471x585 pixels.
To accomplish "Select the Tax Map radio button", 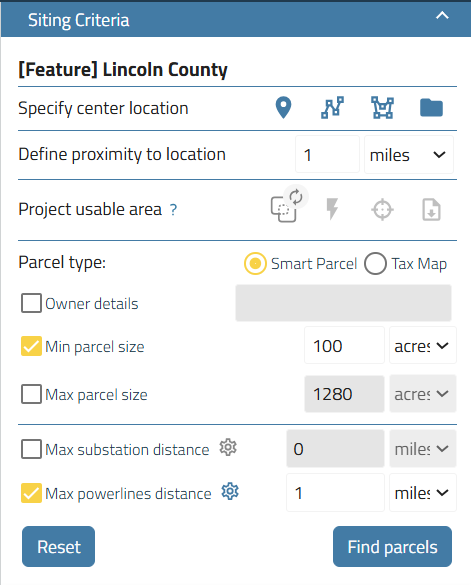I will click(375, 263).
